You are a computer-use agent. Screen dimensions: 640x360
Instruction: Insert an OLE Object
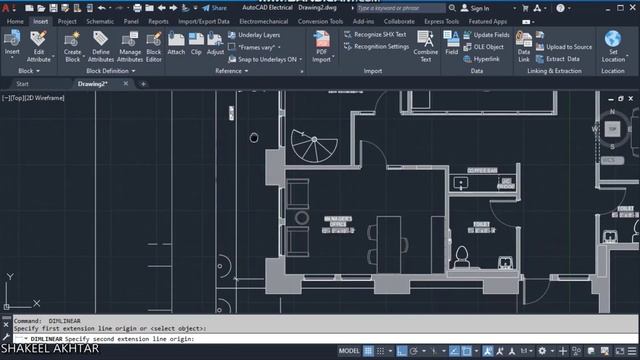point(484,47)
